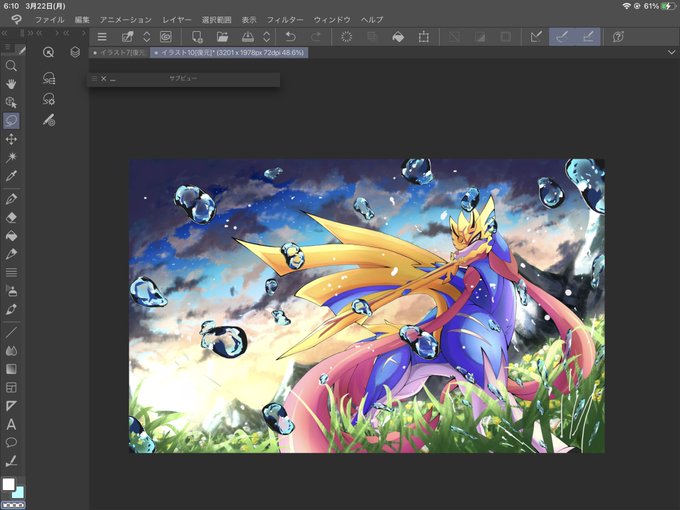Open the フィルター menu
The height and width of the screenshot is (510, 680).
point(284,20)
